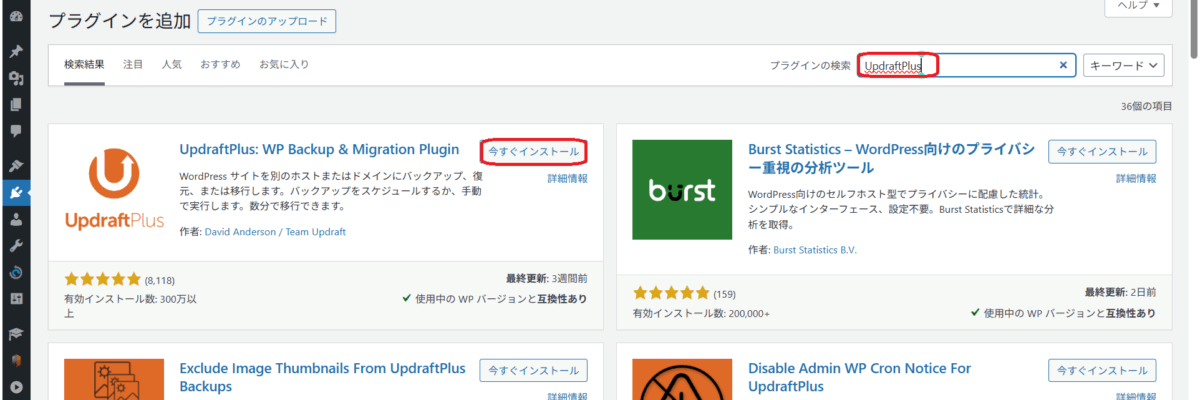
Task: Open the UpdraftPlus: WP Backup & Migration title
Action: click(319, 150)
